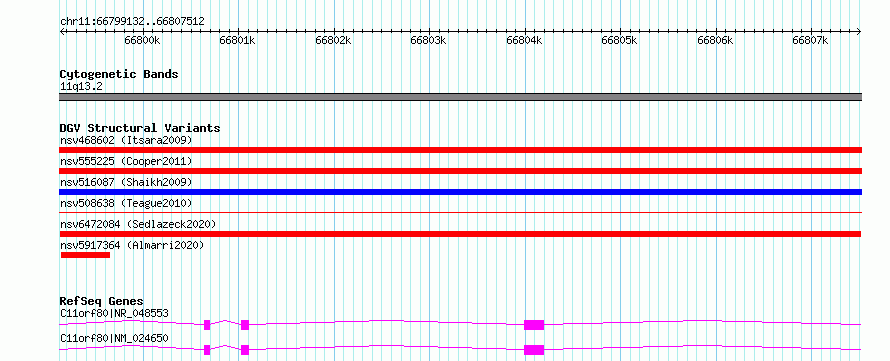Screen dimensions: 890x361
Task: Select the Cytogenetic Bands track title
Action: 119,74
